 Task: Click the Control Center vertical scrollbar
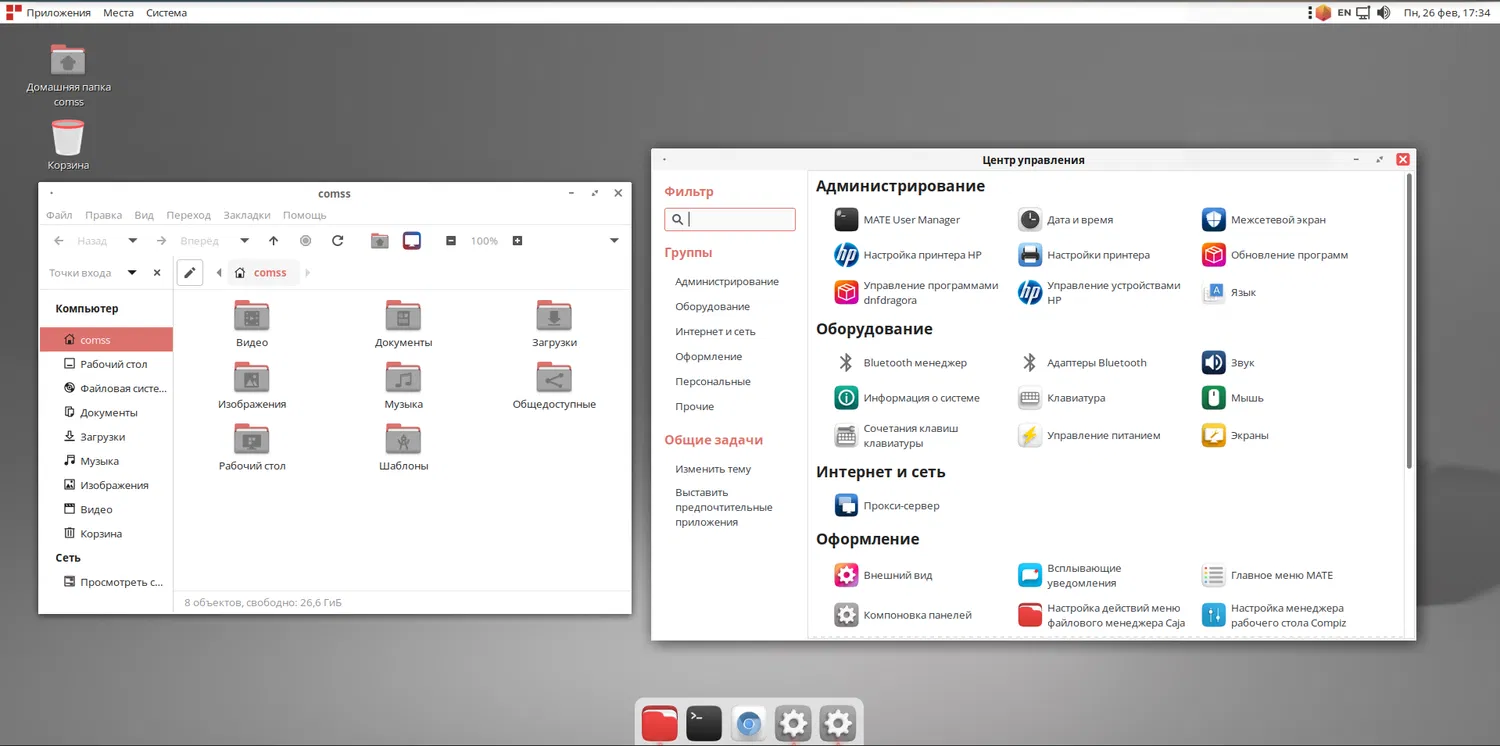(1409, 320)
